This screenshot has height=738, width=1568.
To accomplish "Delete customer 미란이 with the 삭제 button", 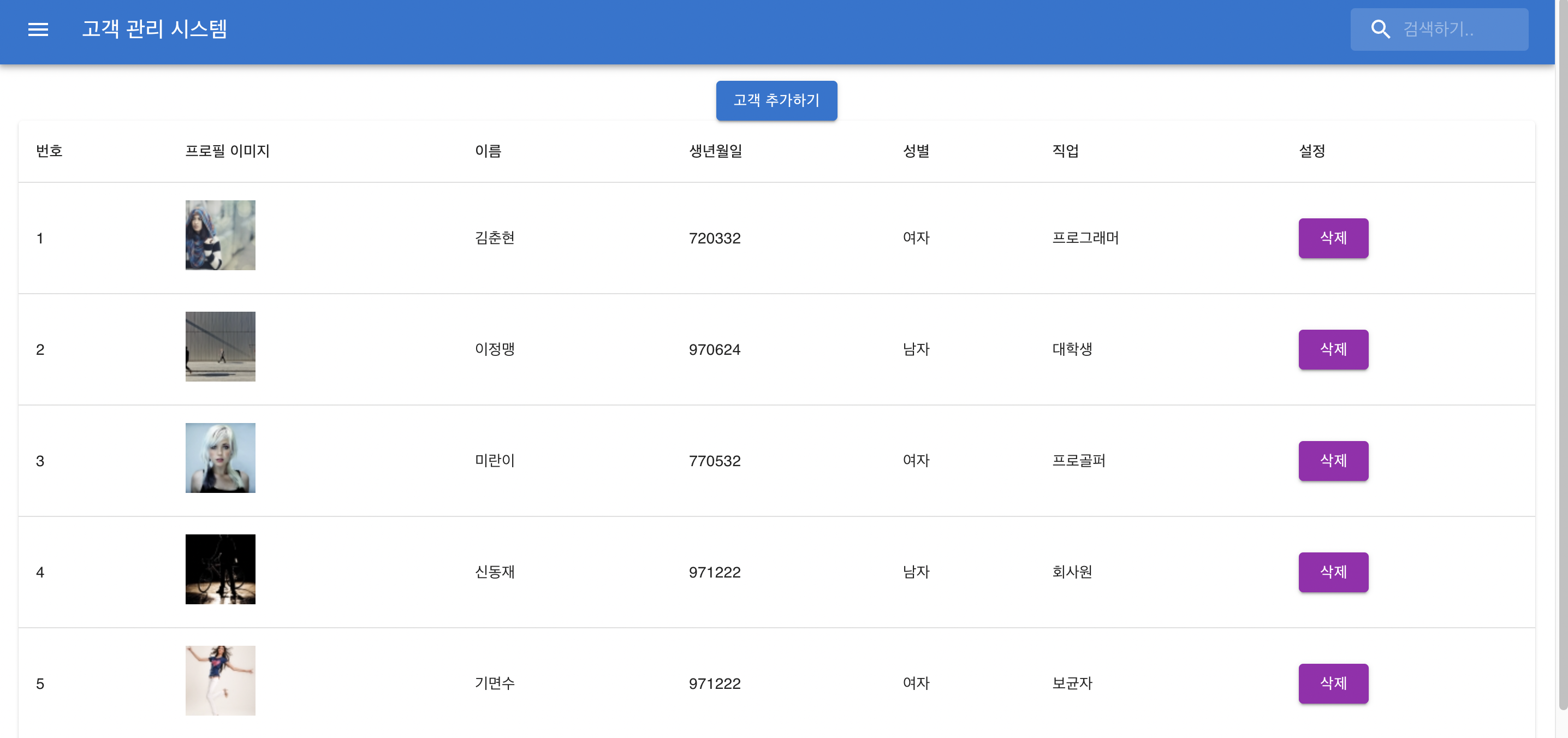I will pyautogui.click(x=1333, y=461).
